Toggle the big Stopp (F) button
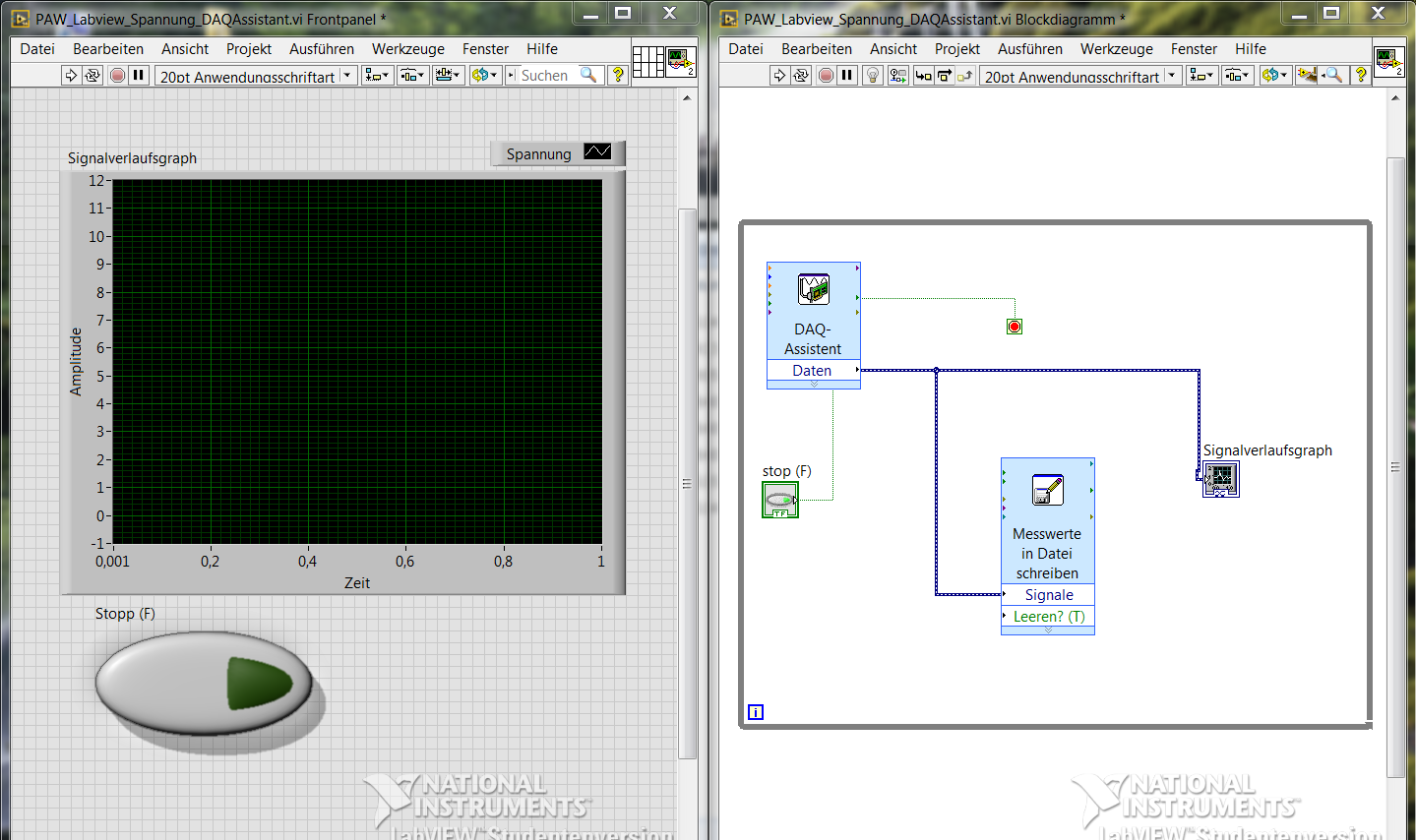The height and width of the screenshot is (840, 1416). click(204, 684)
